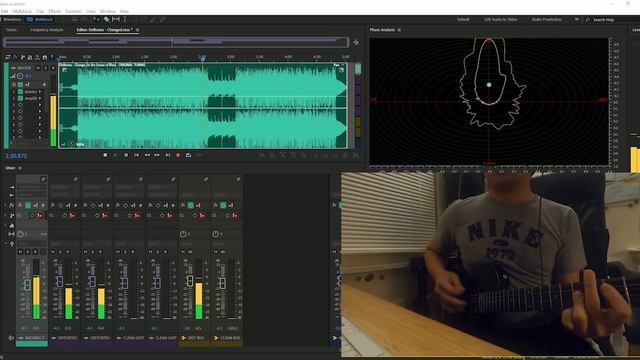Toggle power of Amplify effect slot
Viewport: 640px width, 360px height.
[20, 98]
